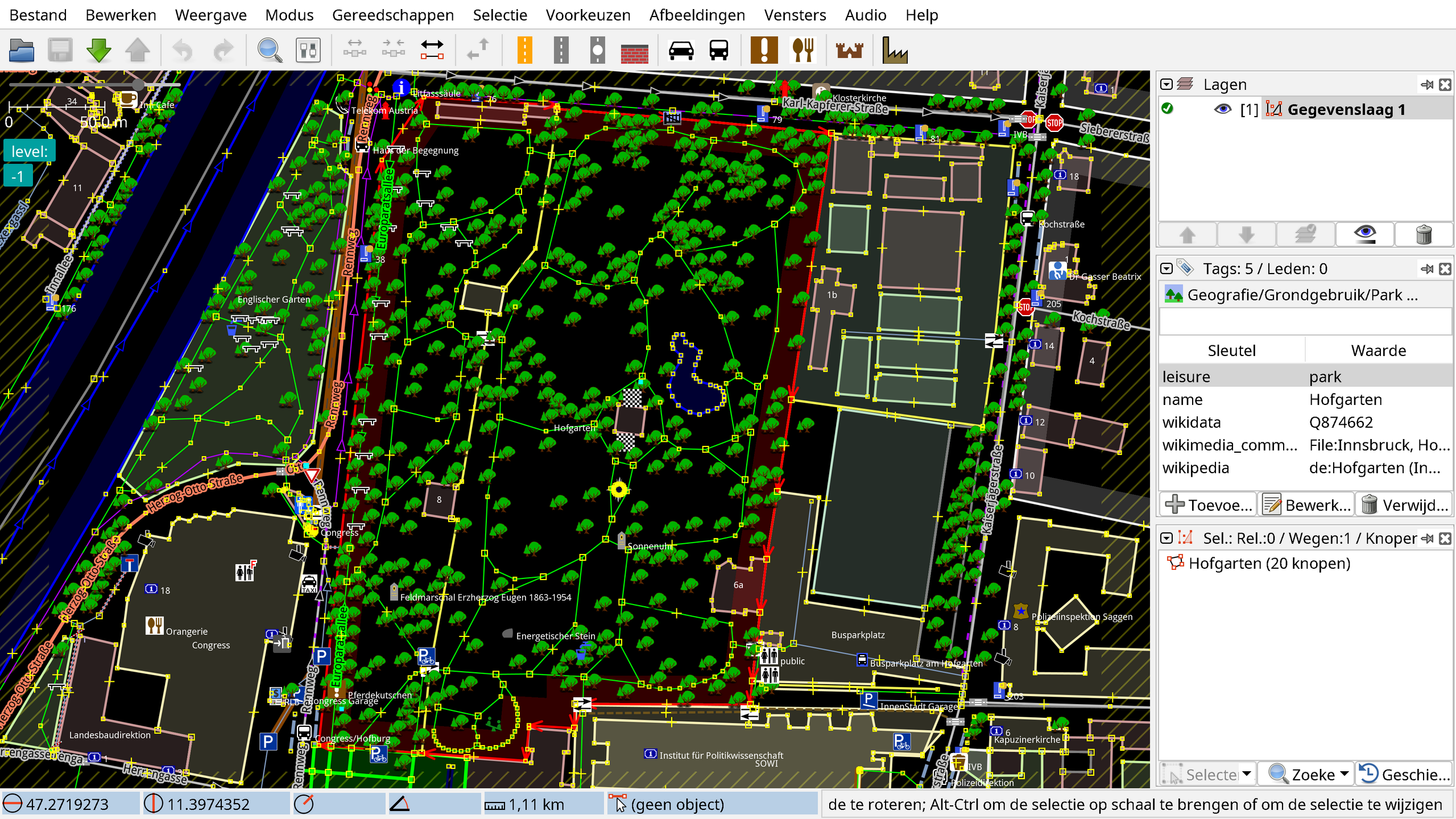Open the Gereedschappen menu

(x=392, y=15)
